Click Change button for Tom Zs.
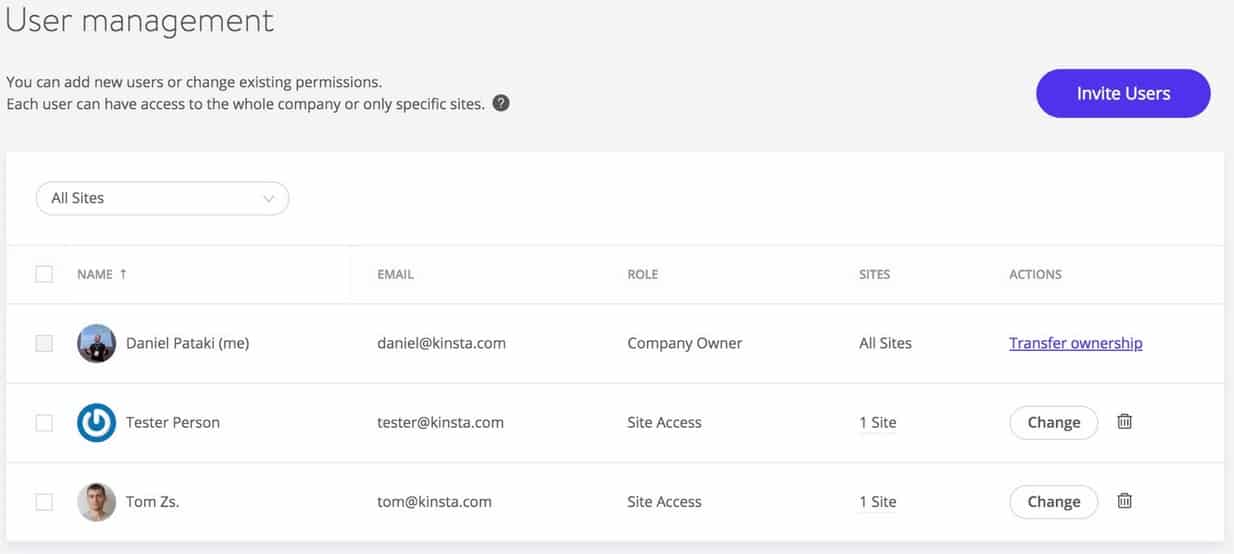1234x554 pixels. coord(1053,501)
